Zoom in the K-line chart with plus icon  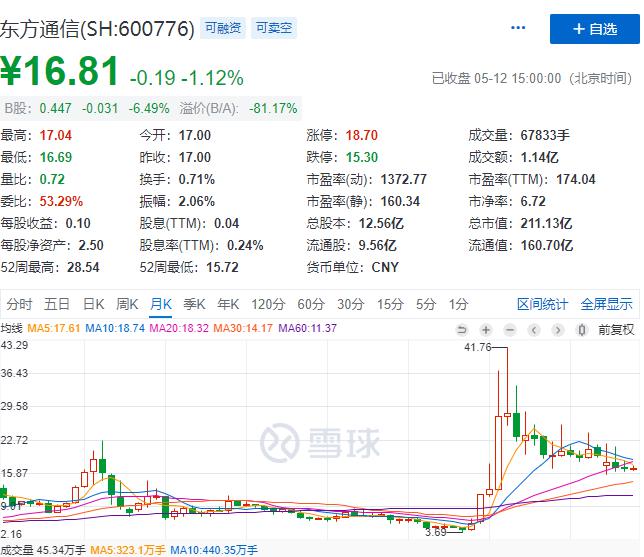click(x=485, y=328)
